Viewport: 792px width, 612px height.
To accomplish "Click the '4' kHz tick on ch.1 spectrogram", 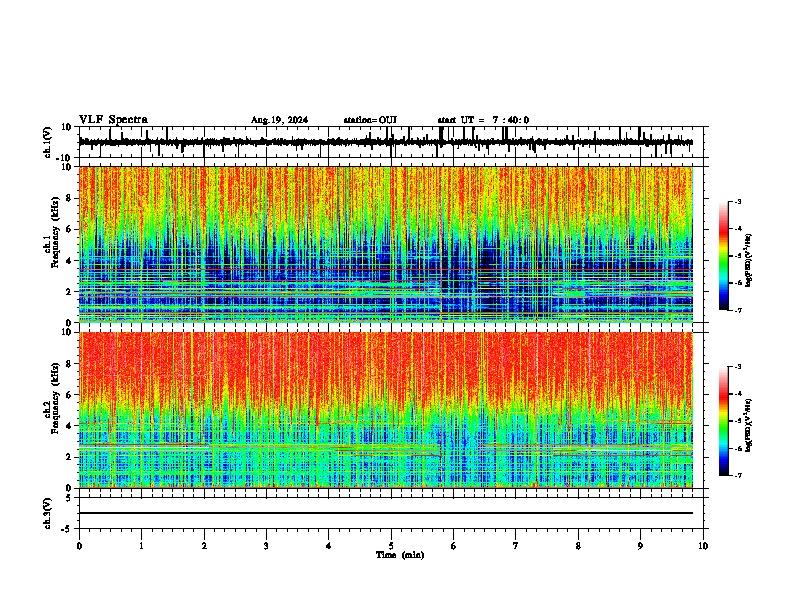I will [x=70, y=261].
